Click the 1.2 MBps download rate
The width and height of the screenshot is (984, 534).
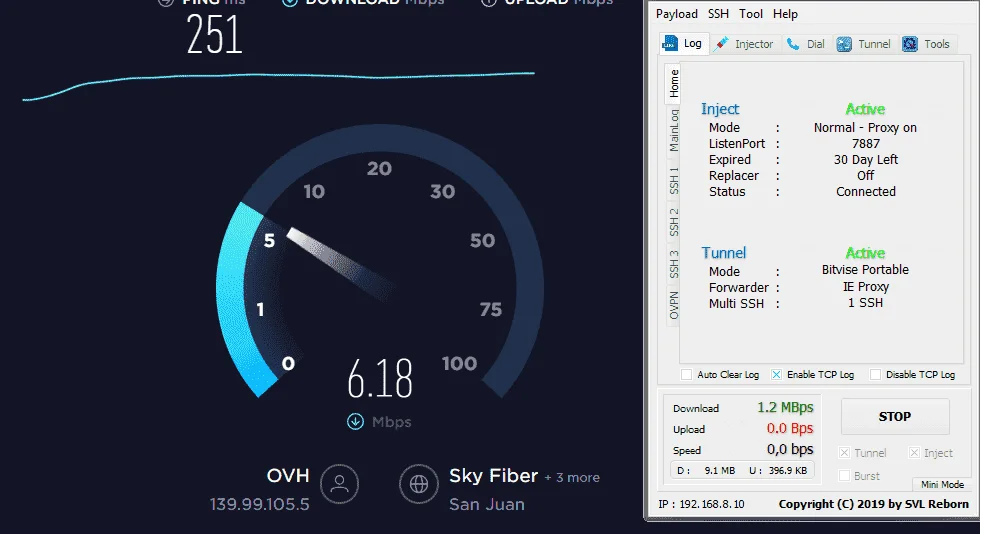pyautogui.click(x=785, y=408)
